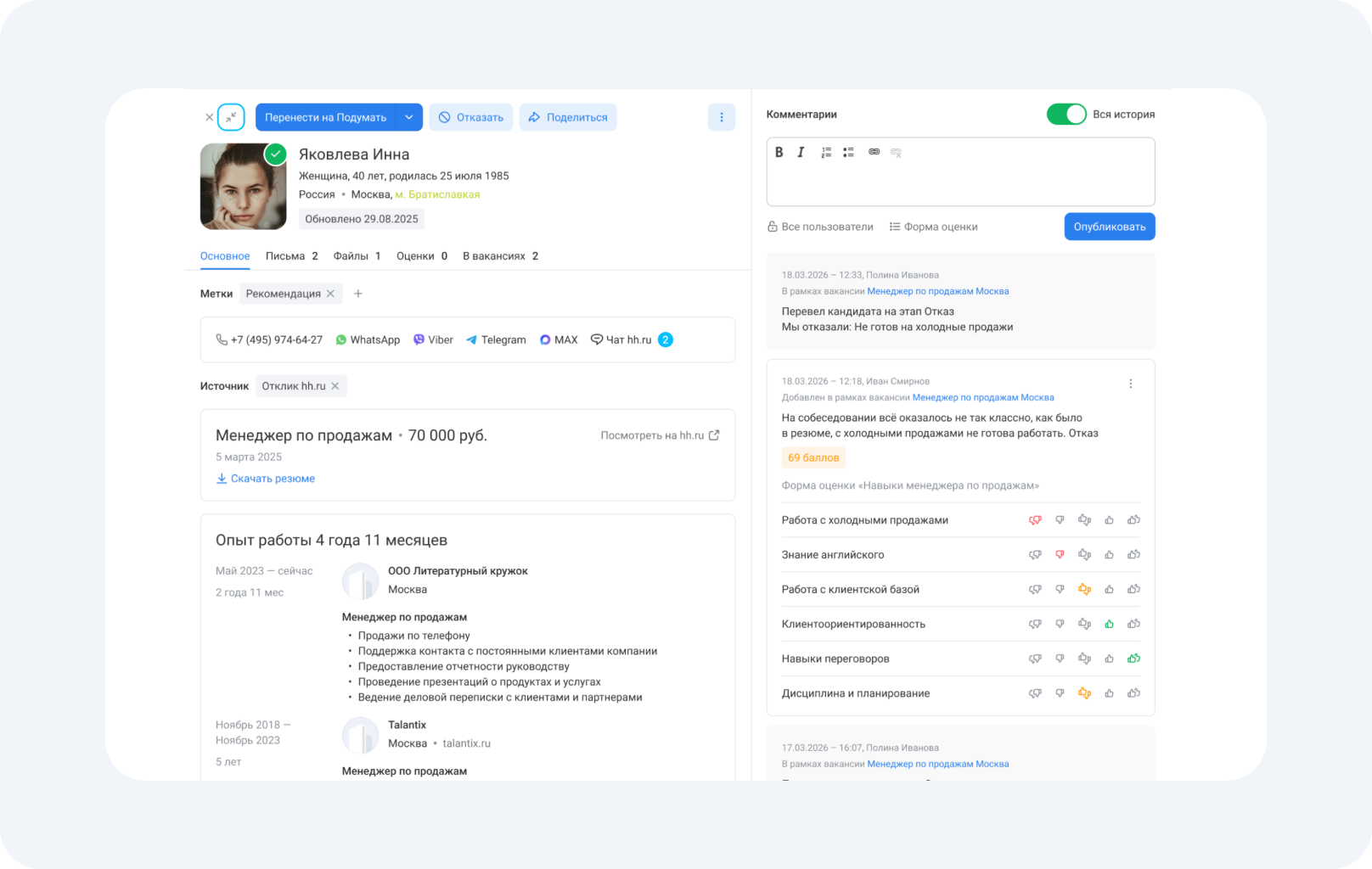1372x869 pixels.
Task: Click the 69 баллов score badge
Action: 813,457
